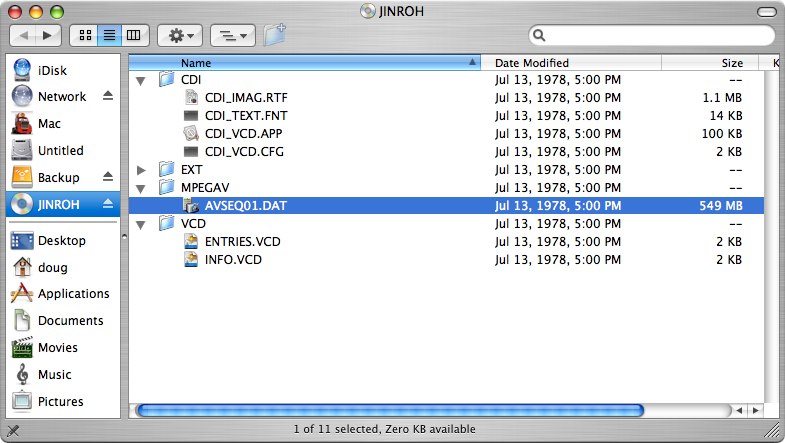
Task: Select the CDI_TEXT.FNT file
Action: click(x=246, y=116)
